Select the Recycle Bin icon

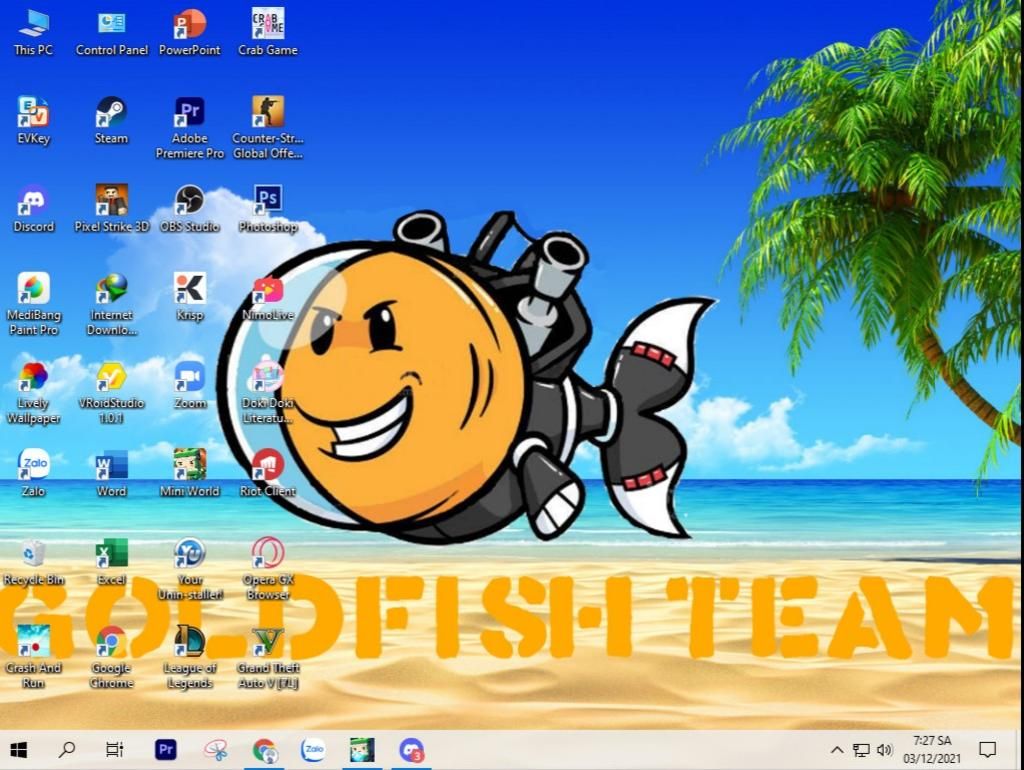click(33, 562)
